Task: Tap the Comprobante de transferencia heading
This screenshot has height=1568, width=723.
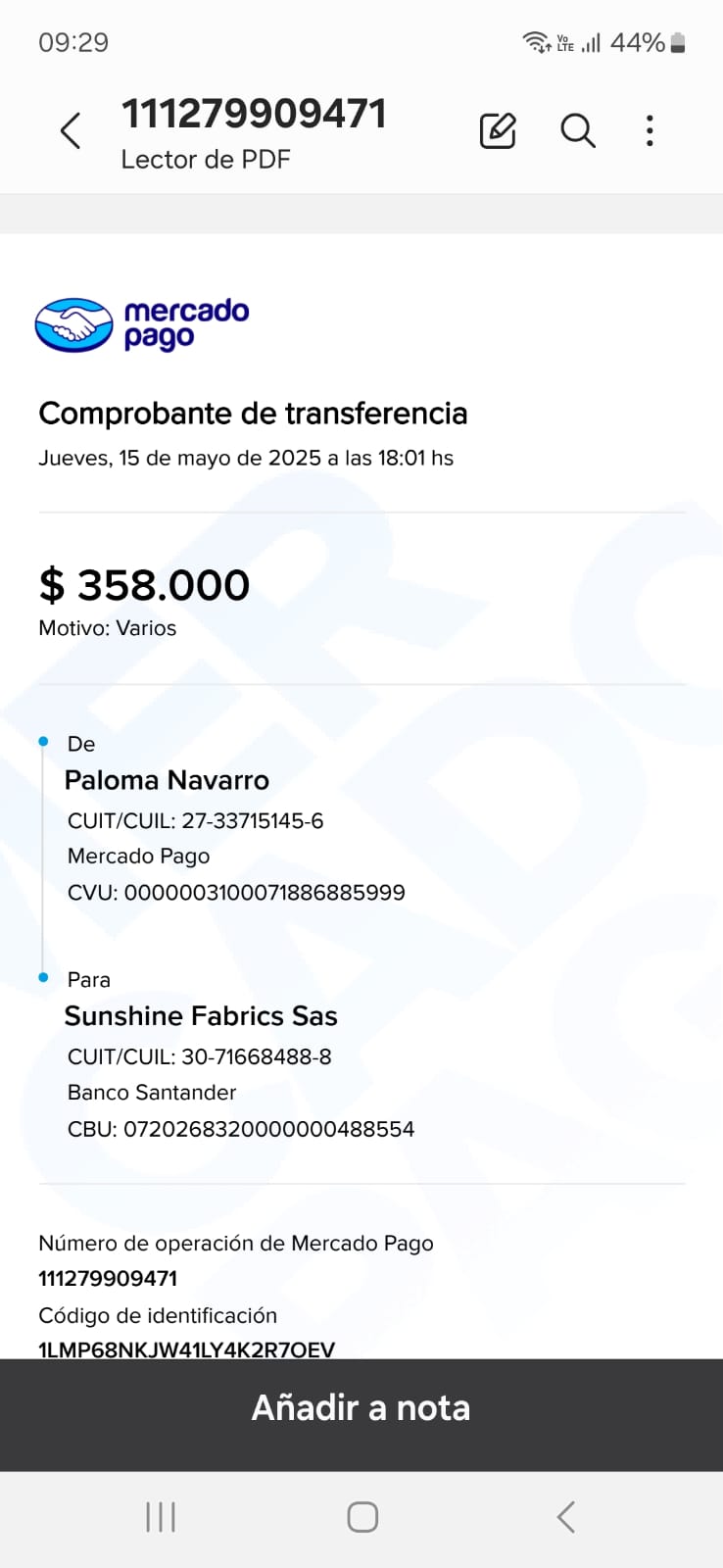Action: point(253,414)
